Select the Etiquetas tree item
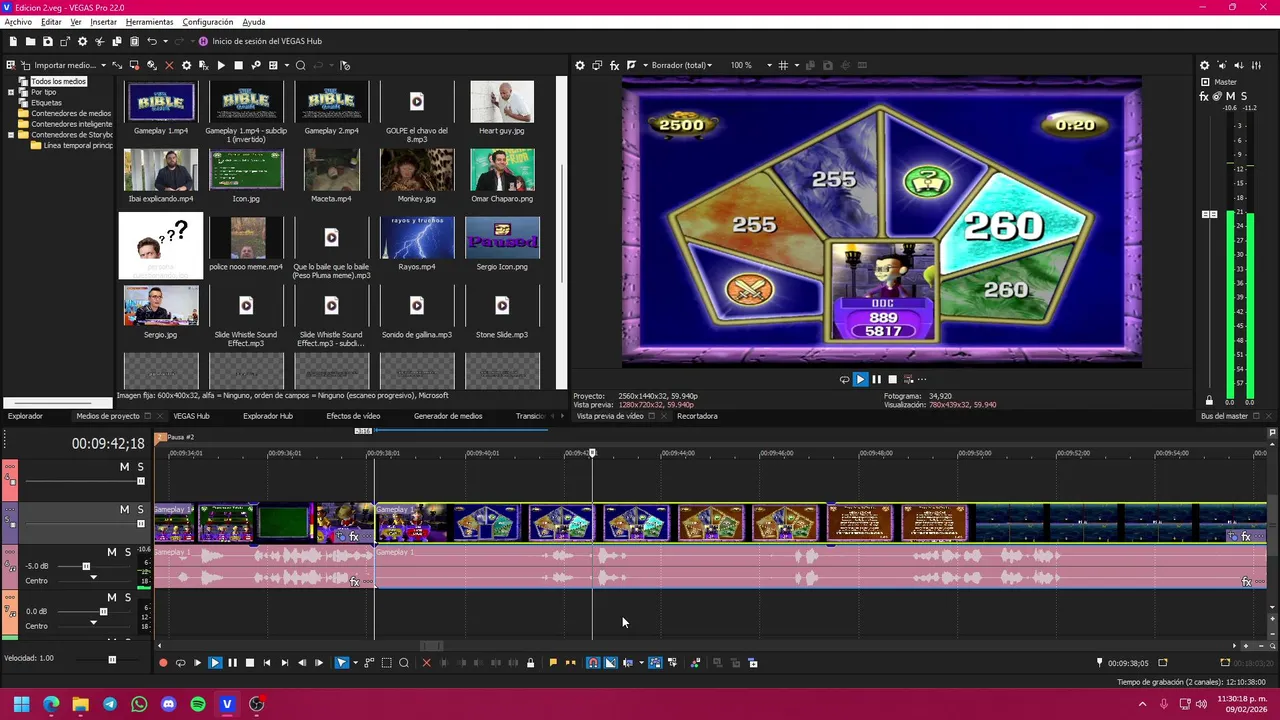The height and width of the screenshot is (720, 1280). click(46, 103)
